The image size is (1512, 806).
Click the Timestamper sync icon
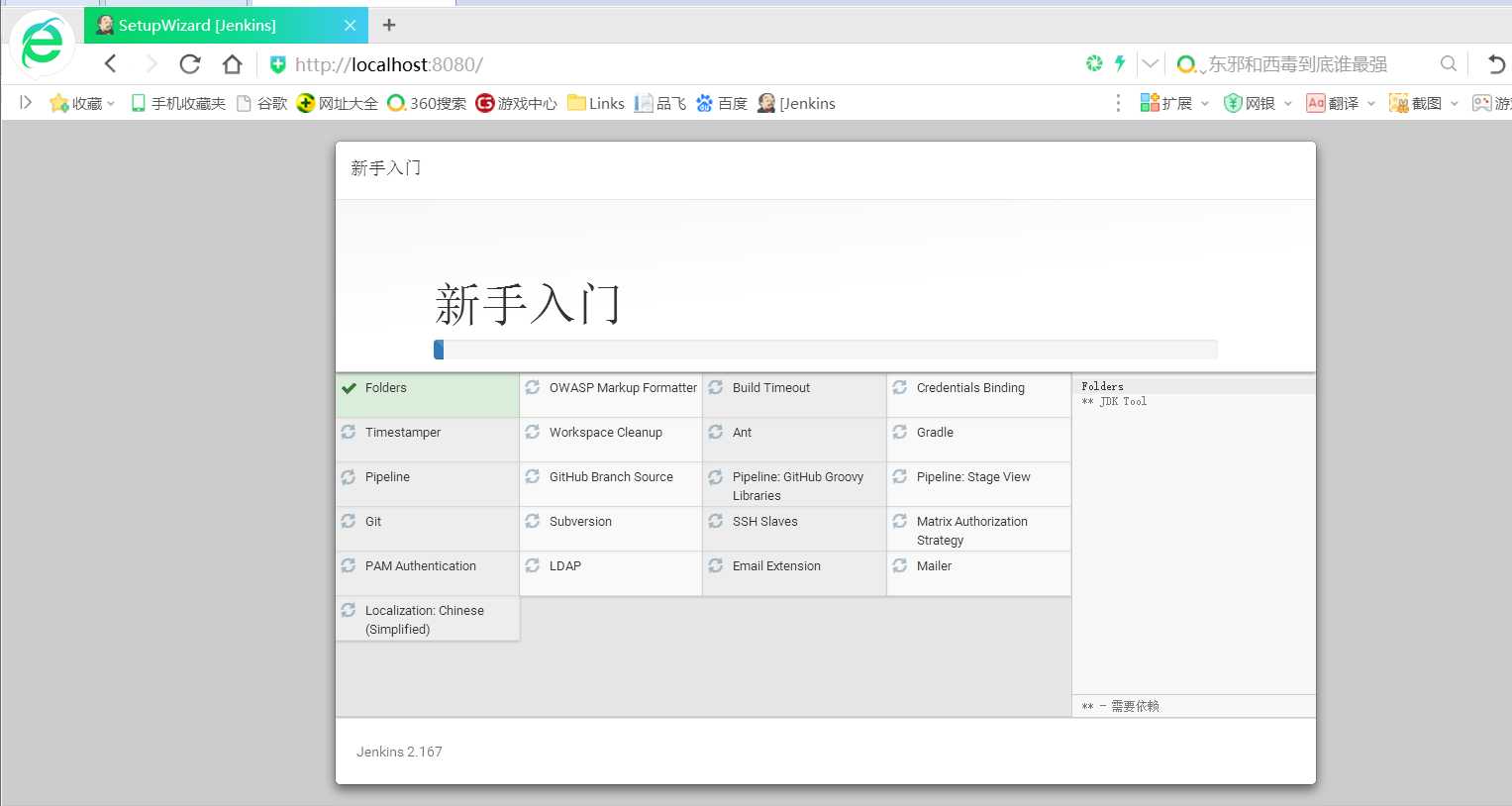click(349, 432)
